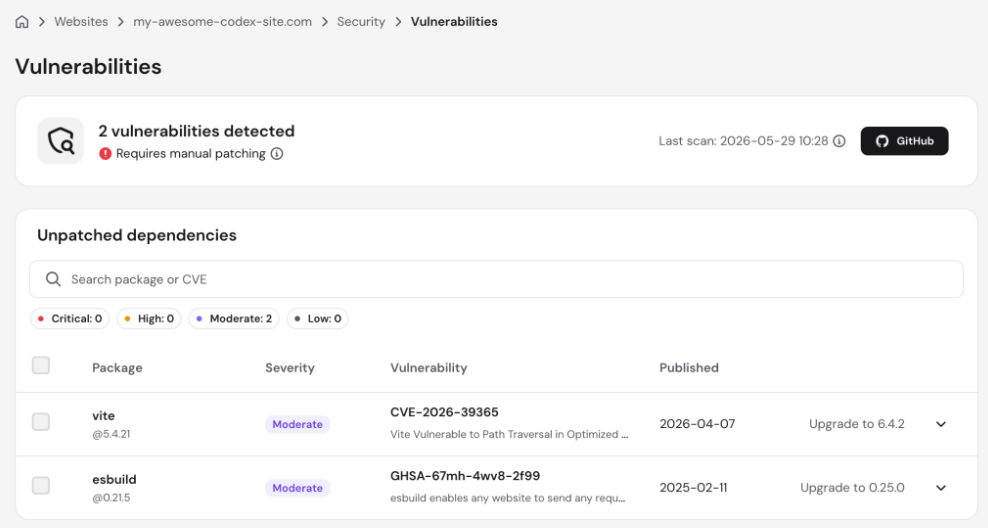Expand the vite vulnerability row chevron

pos(941,424)
